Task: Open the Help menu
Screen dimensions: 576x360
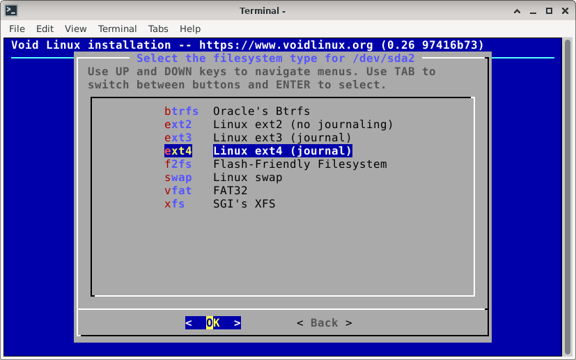Action: tap(190, 29)
